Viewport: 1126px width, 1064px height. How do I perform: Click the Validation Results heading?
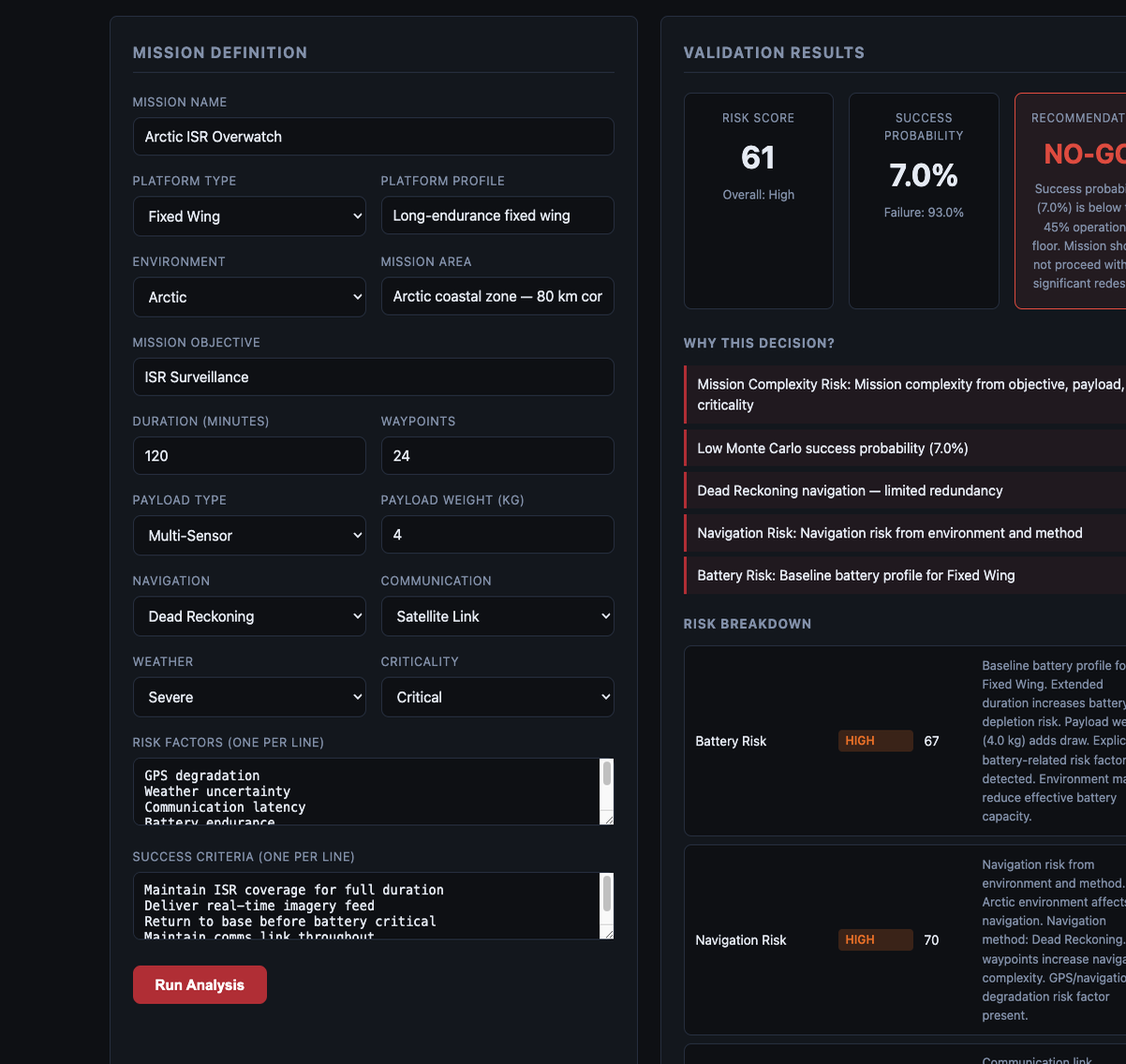[x=774, y=52]
